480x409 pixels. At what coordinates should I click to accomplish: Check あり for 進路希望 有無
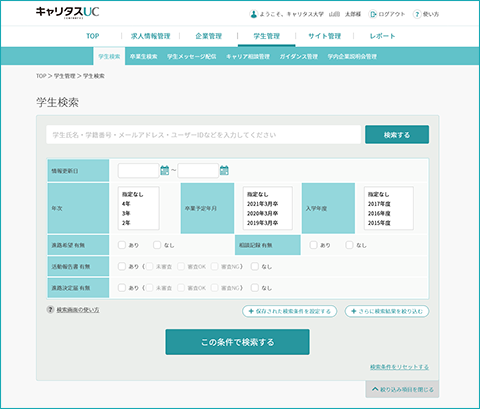click(122, 245)
